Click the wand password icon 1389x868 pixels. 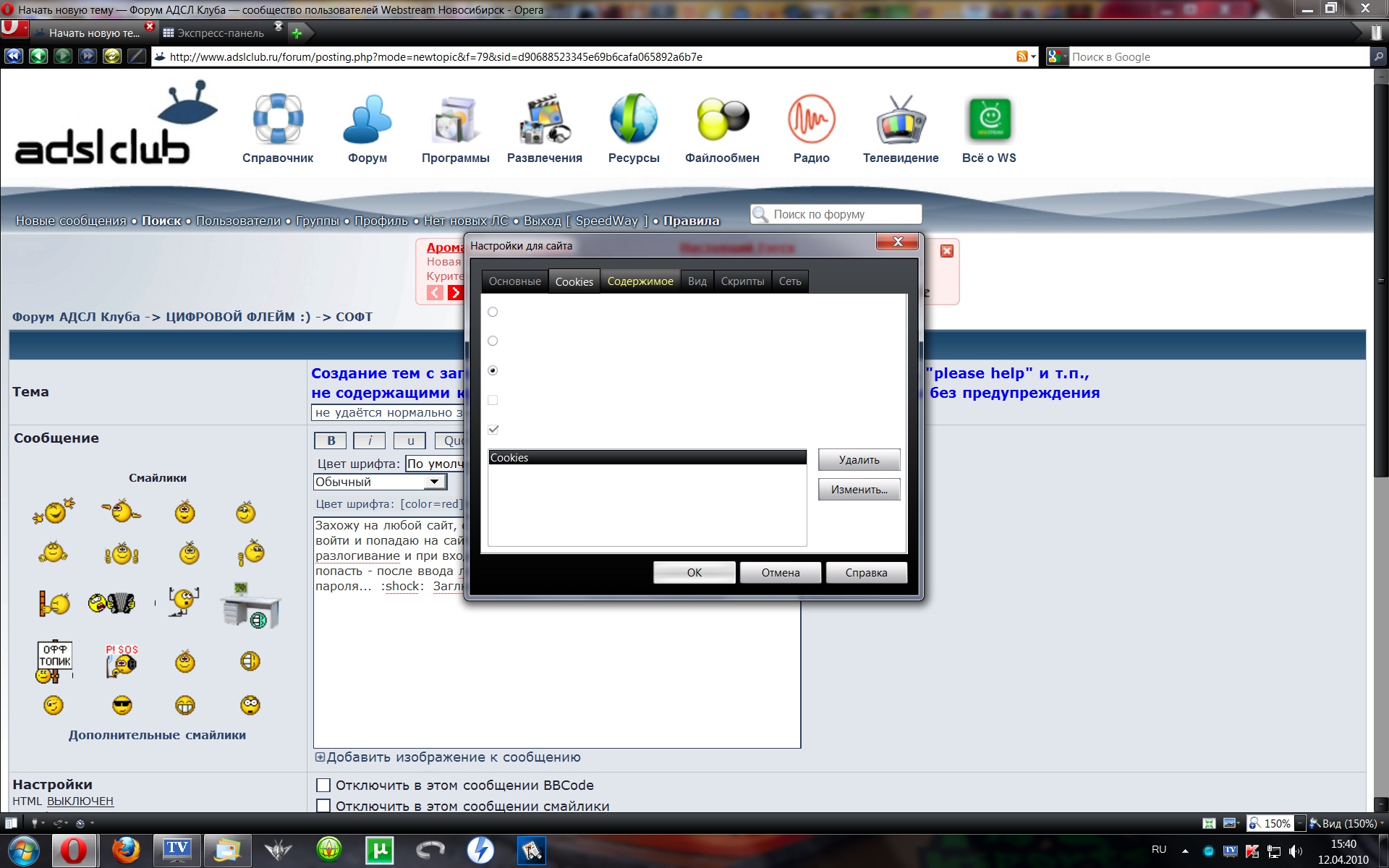[137, 56]
